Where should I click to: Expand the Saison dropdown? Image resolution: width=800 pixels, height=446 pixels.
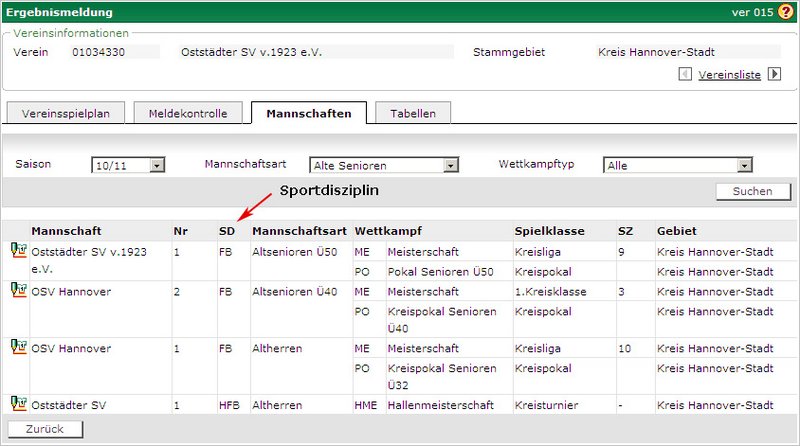pyautogui.click(x=157, y=165)
